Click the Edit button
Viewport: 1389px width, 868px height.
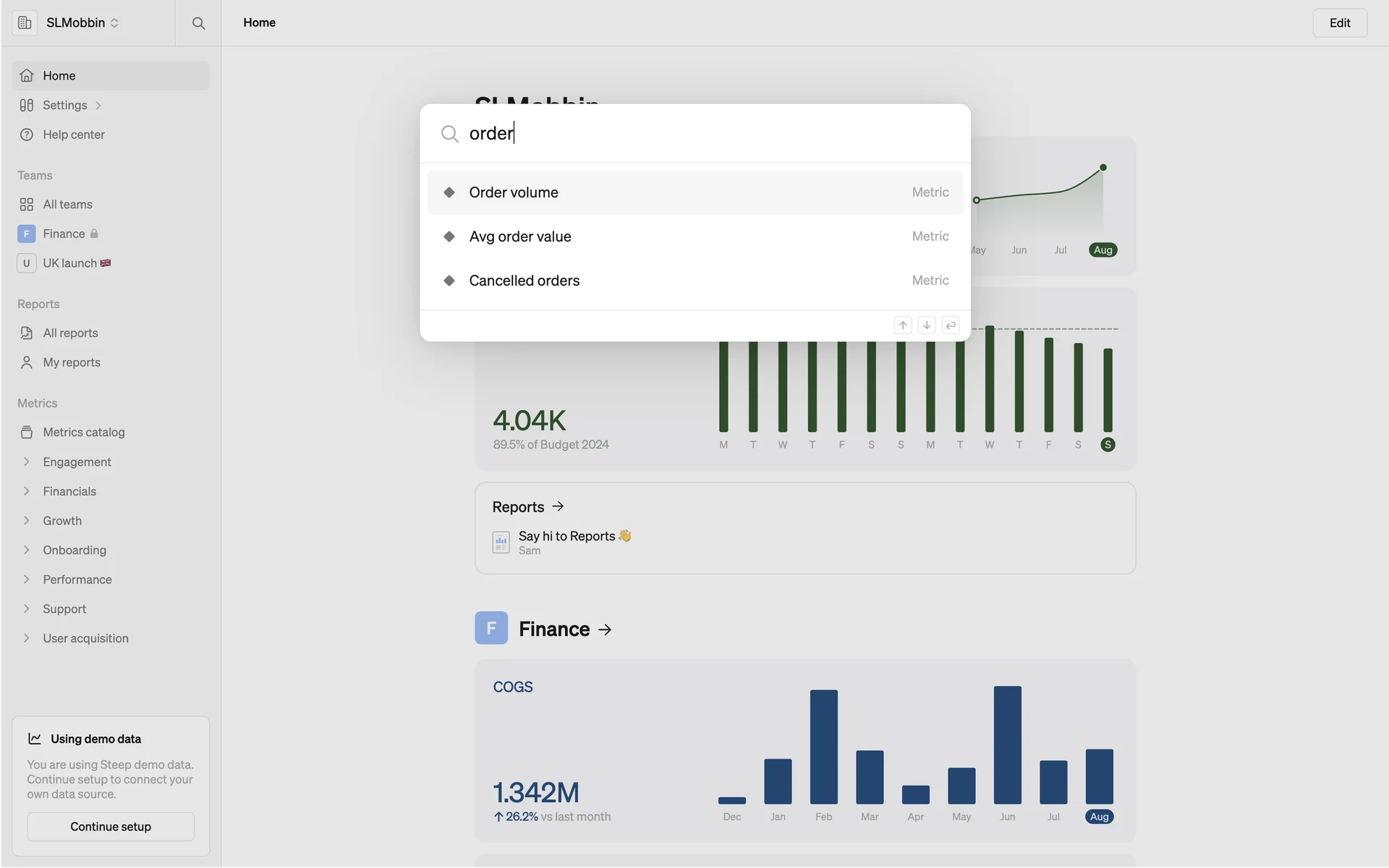tap(1339, 23)
